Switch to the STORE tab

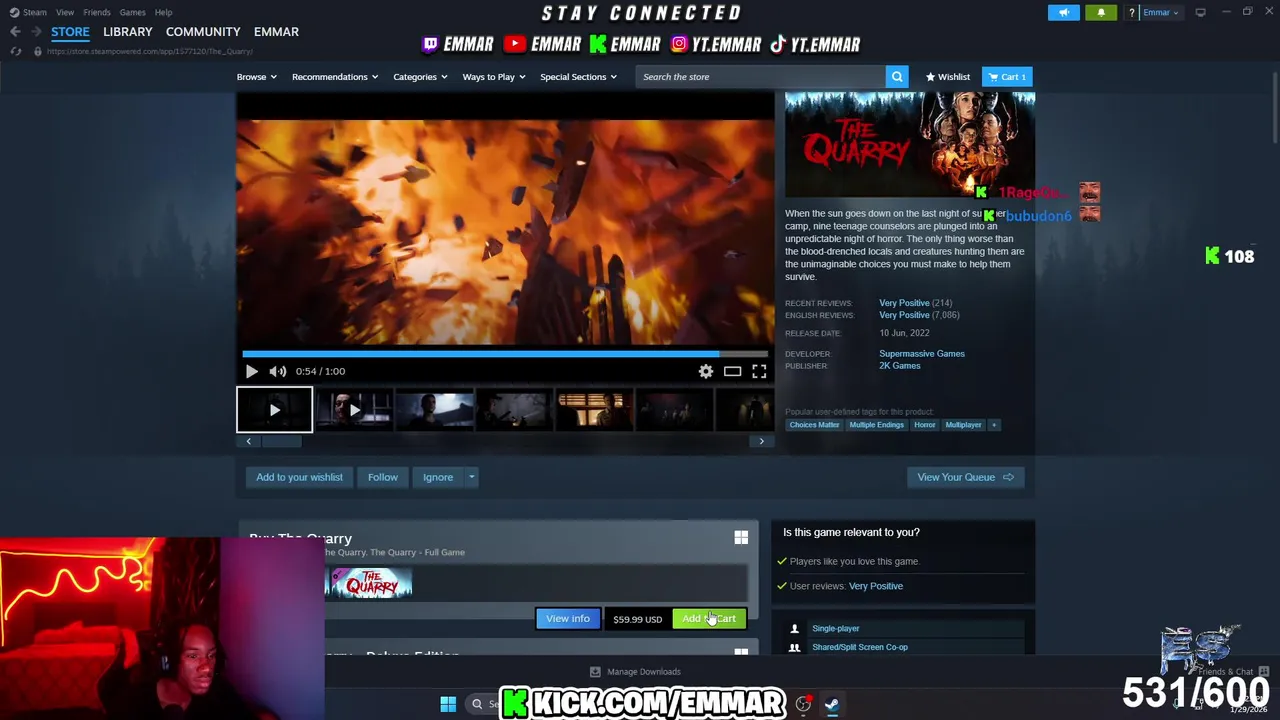pos(70,32)
